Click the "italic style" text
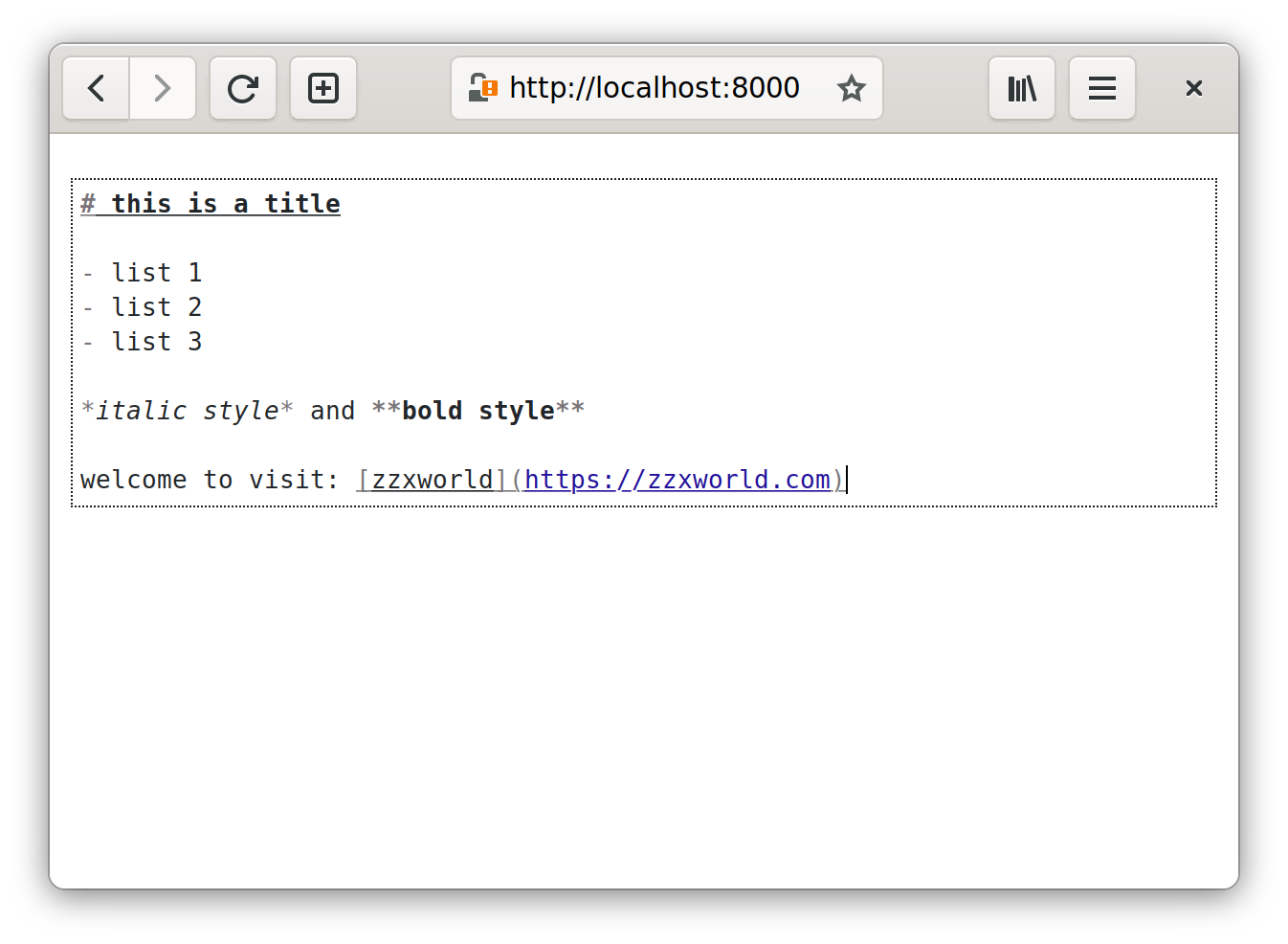This screenshot has width=1288, height=944. pos(188,411)
